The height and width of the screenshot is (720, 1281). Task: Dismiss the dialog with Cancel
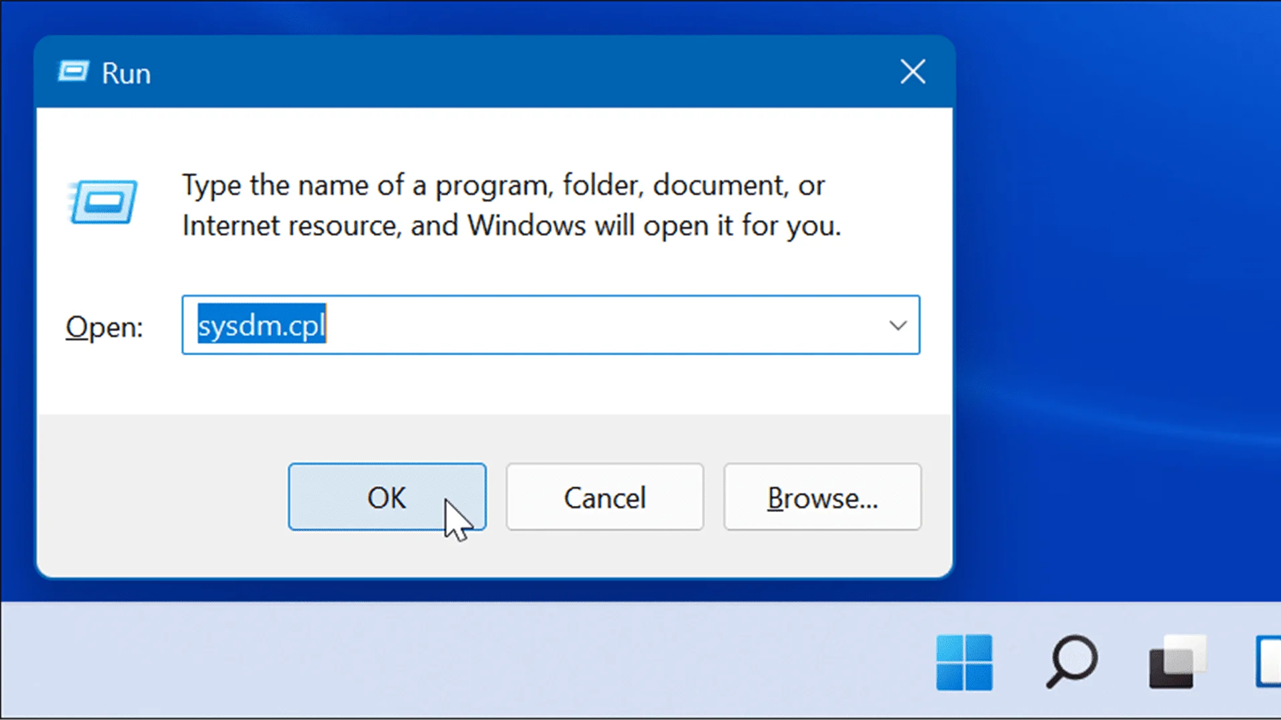605,497
